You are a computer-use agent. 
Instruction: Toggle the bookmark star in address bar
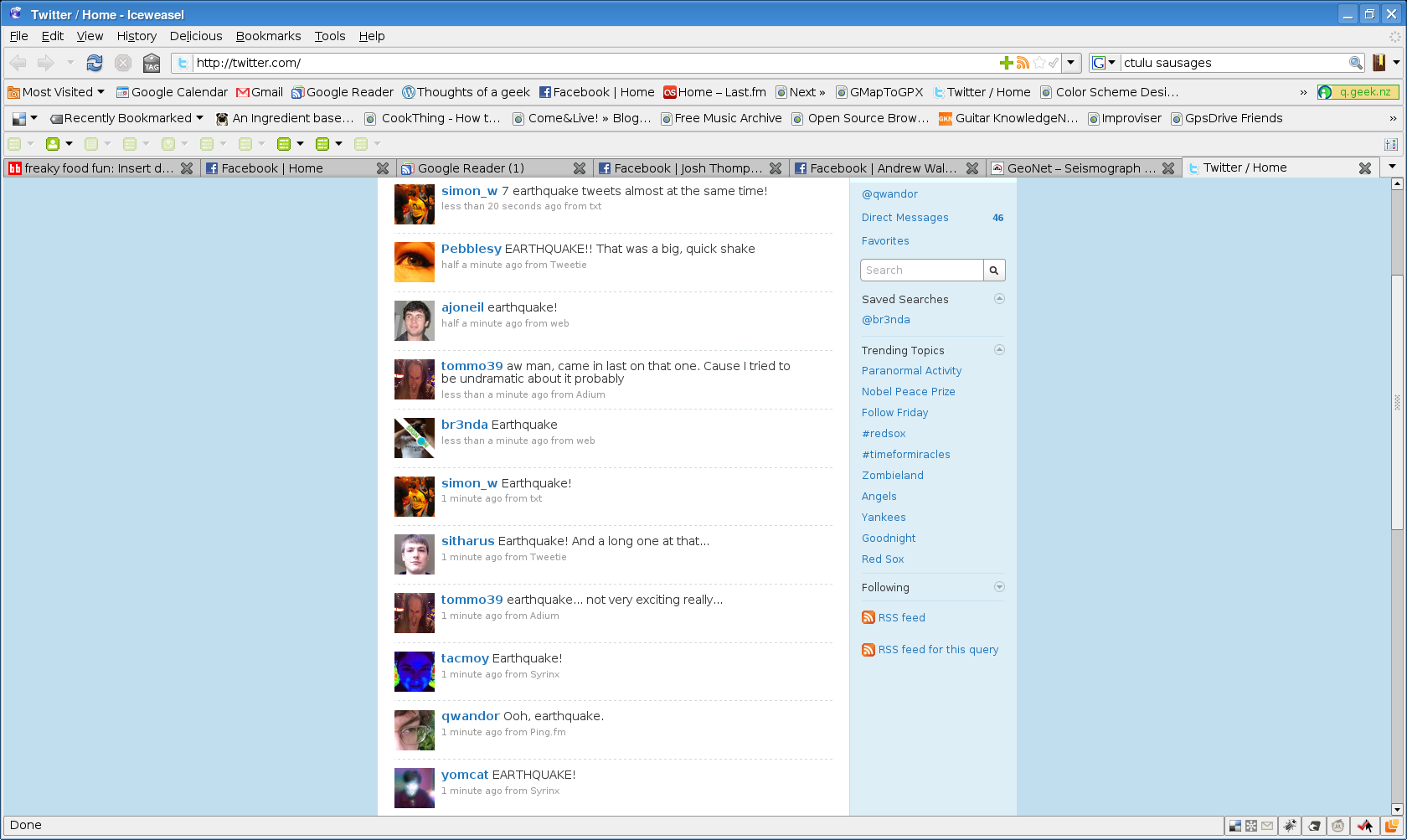[1039, 63]
